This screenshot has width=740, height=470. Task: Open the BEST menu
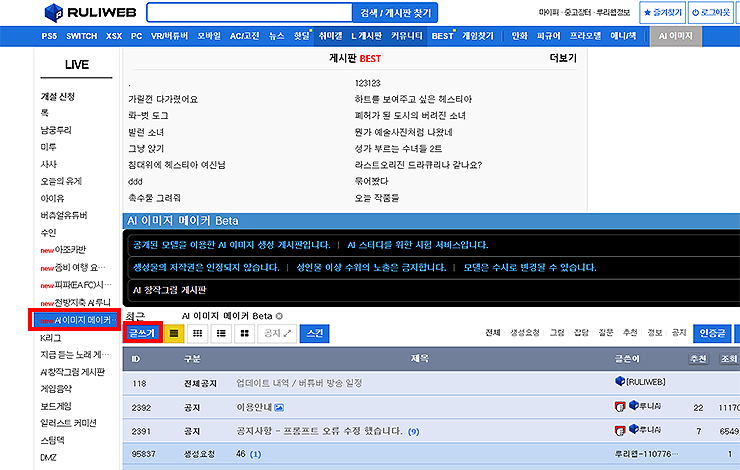(442, 36)
